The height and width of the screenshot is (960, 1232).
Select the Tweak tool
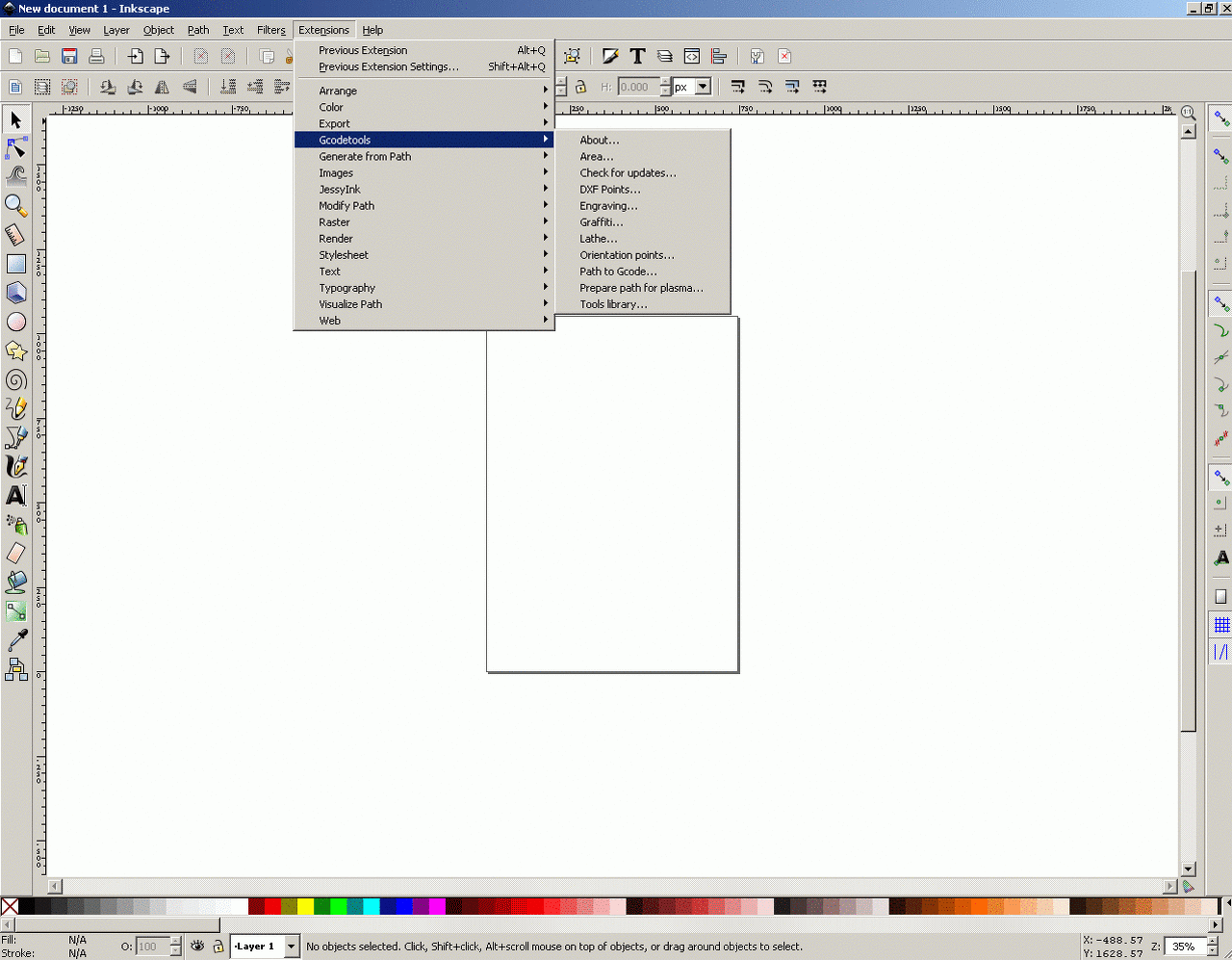coord(15,177)
